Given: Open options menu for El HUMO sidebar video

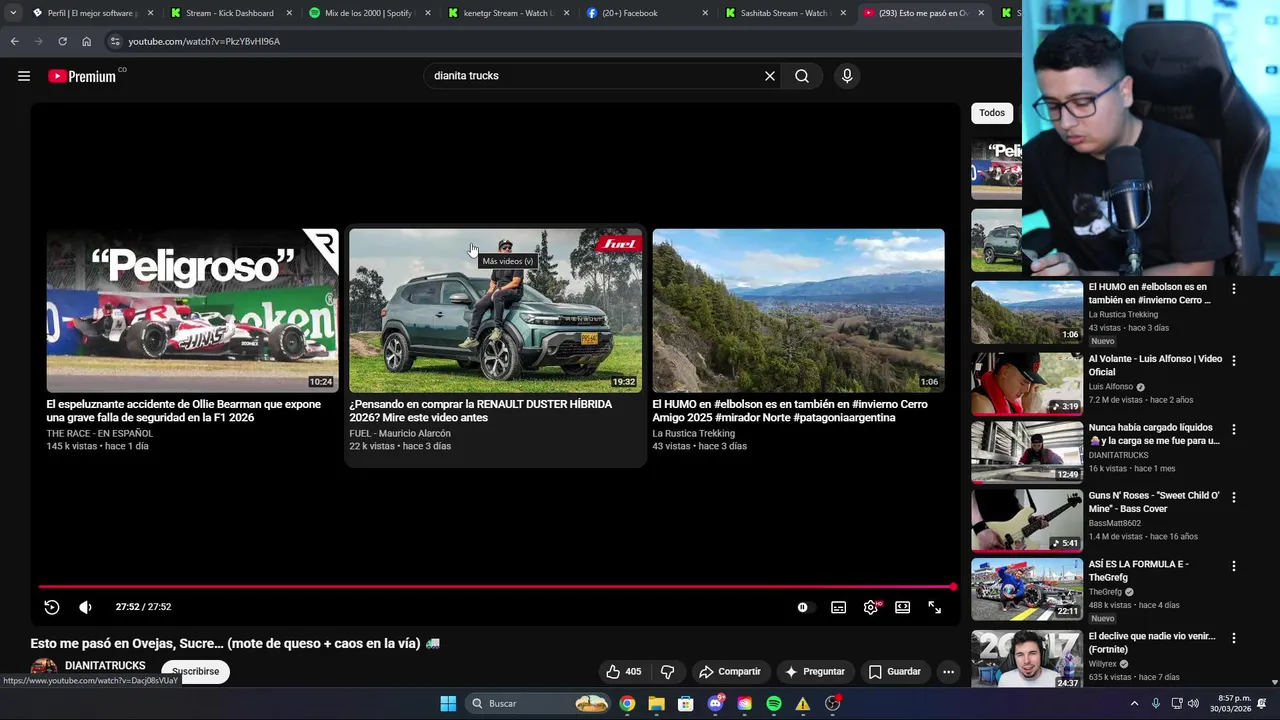Looking at the screenshot, I should pos(1233,289).
